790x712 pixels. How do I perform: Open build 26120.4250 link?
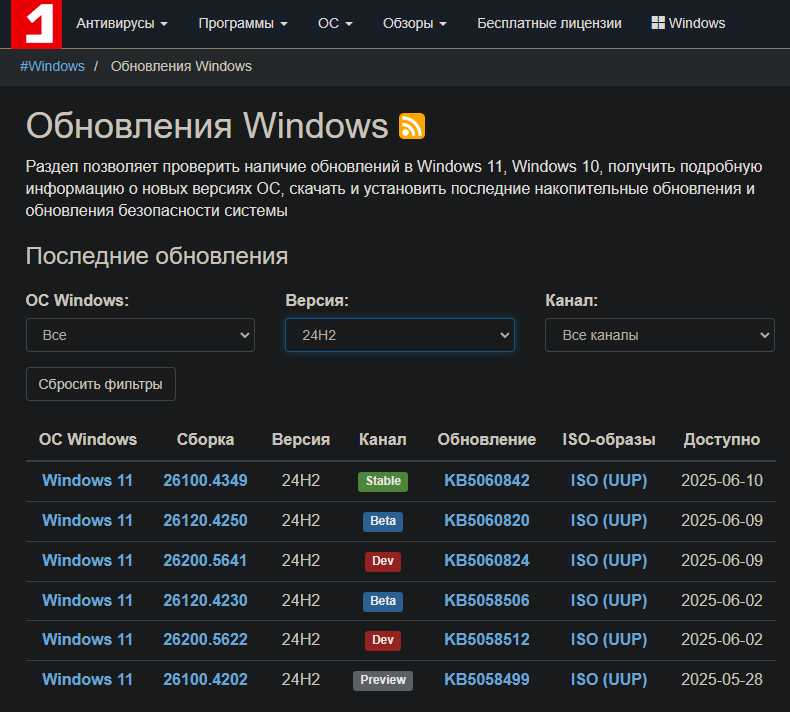[205, 521]
